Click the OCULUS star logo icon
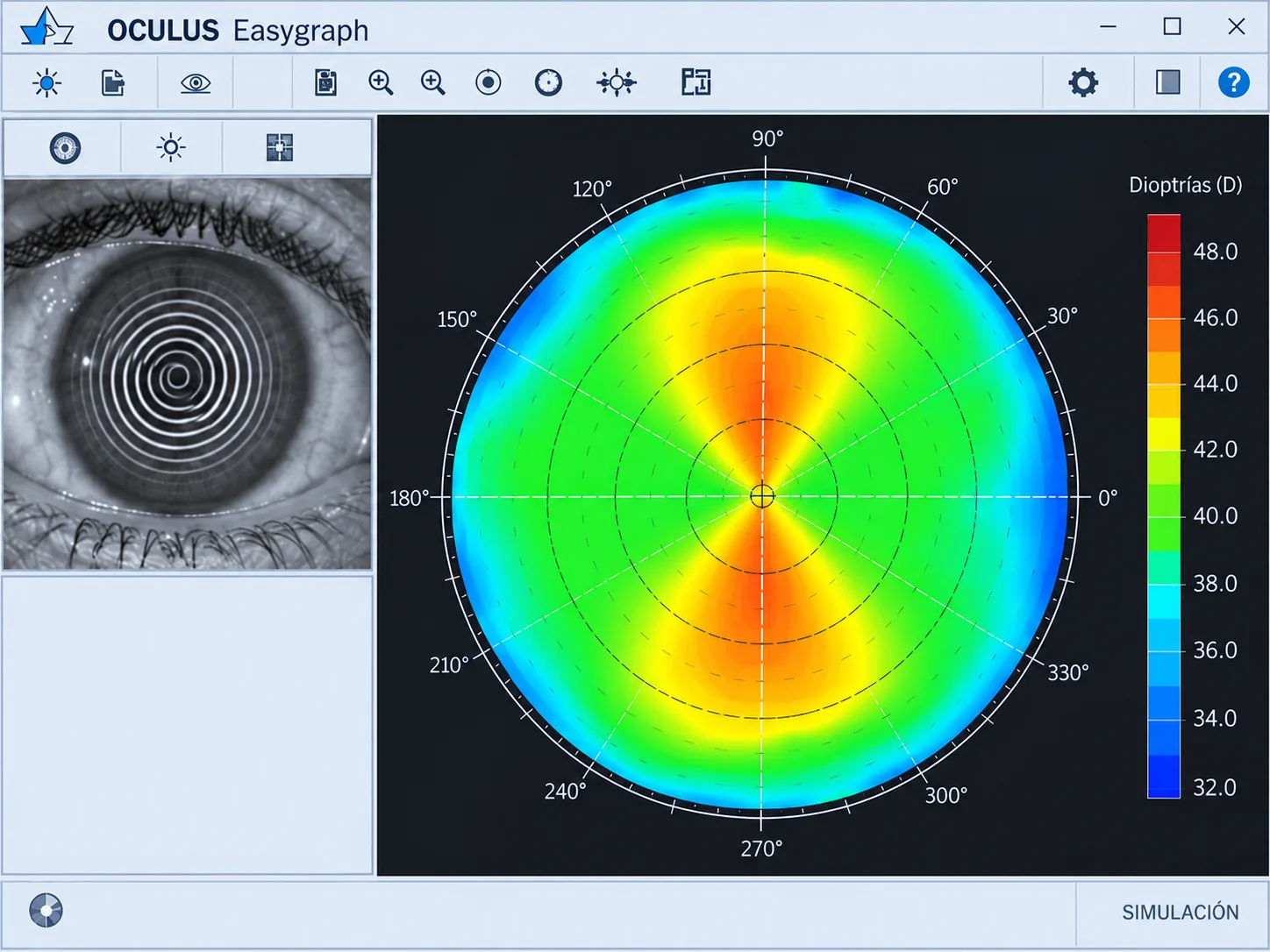Screen dimensions: 1270x952 [46, 27]
